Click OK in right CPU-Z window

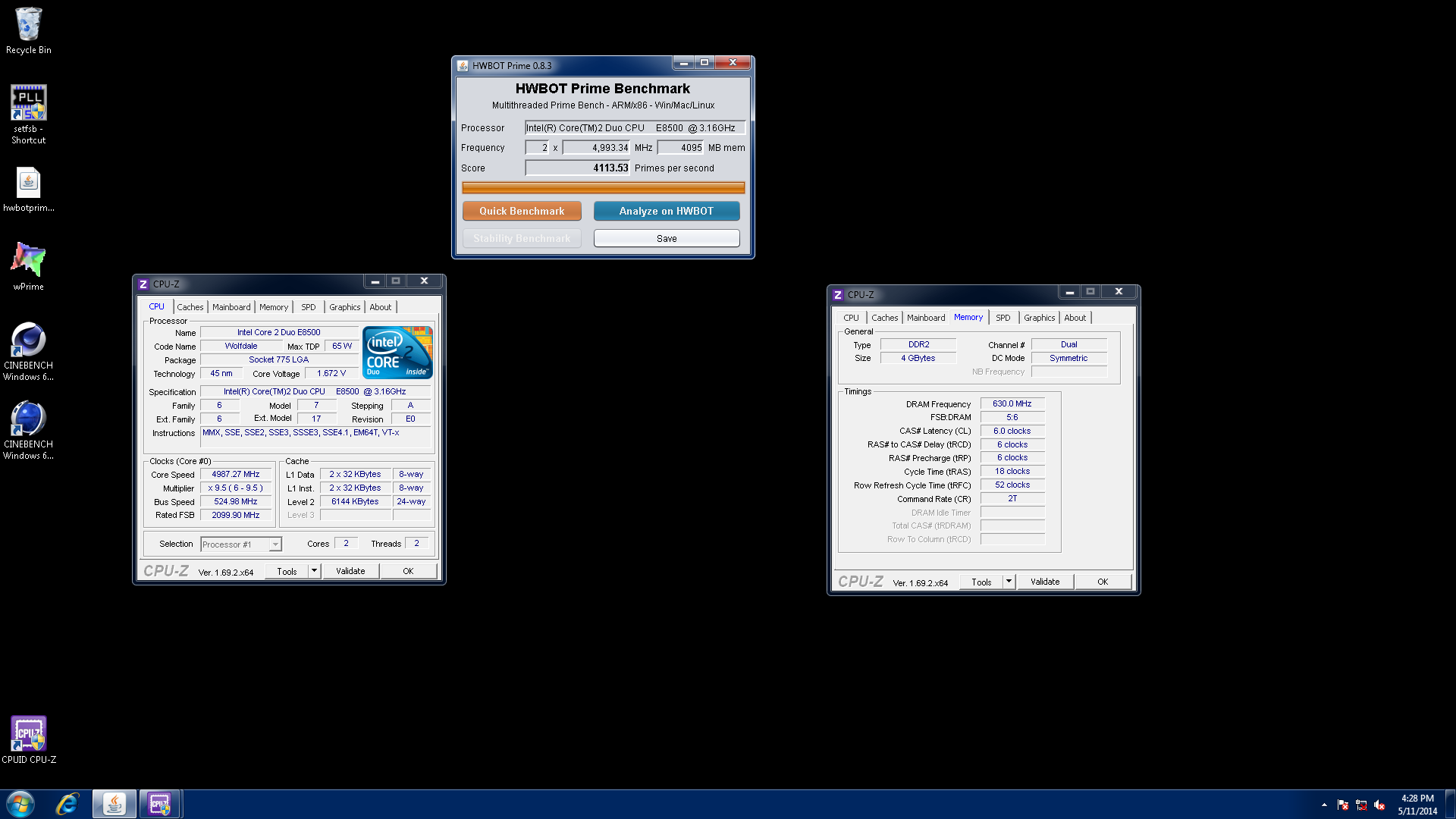pos(1103,582)
